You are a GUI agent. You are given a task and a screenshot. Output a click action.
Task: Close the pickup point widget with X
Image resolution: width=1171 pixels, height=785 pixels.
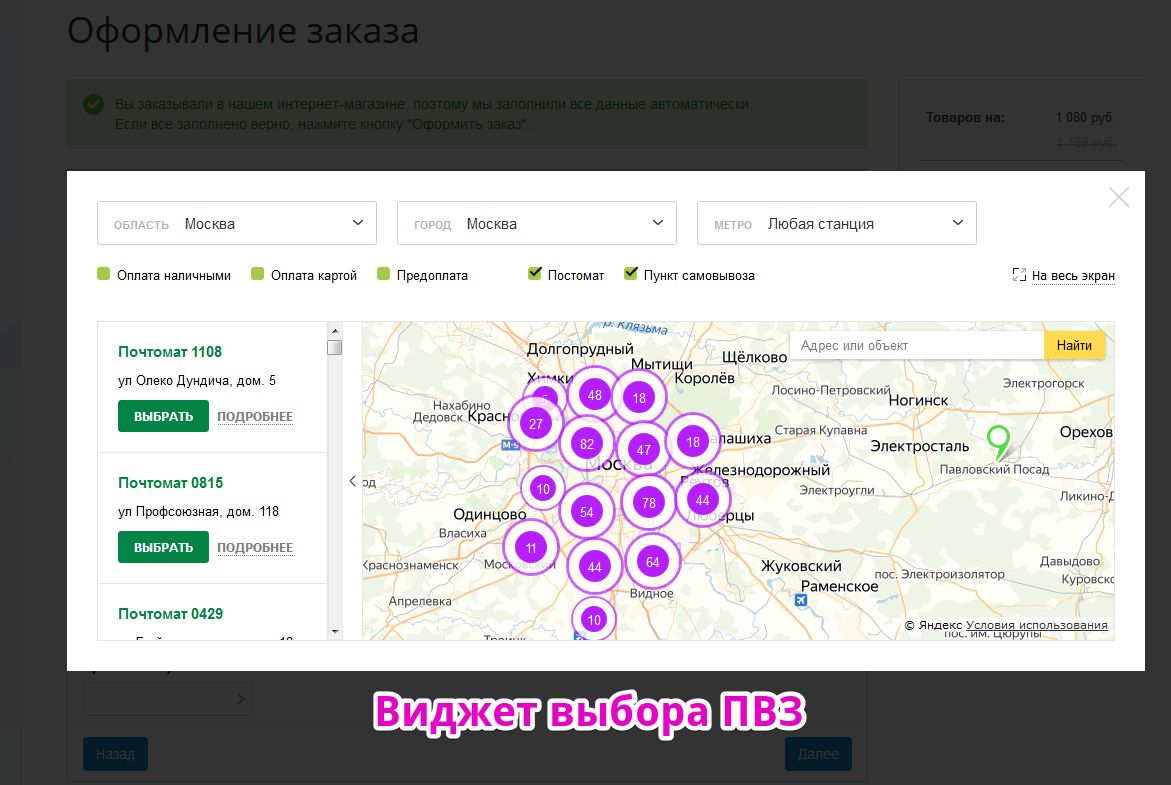pos(1119,197)
